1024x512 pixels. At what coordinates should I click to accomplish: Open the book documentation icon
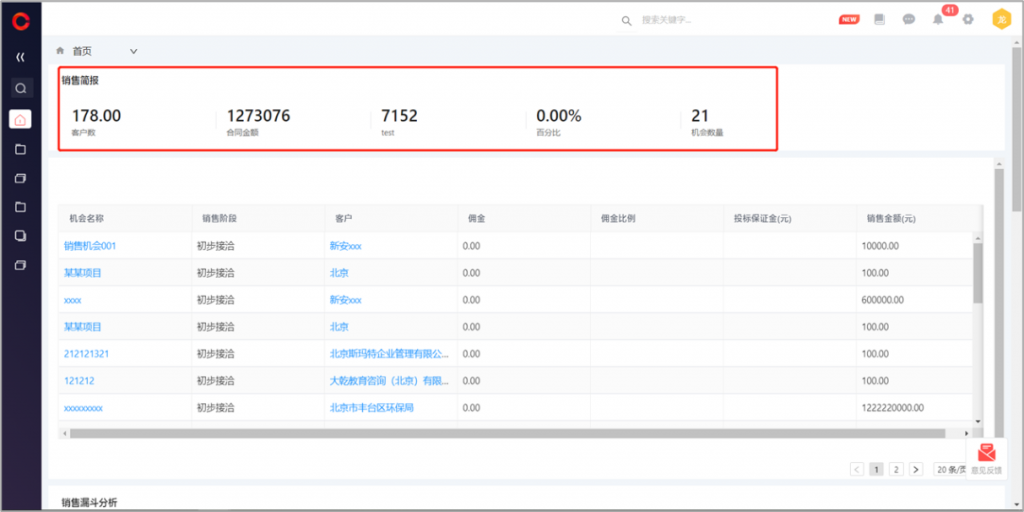pos(880,19)
